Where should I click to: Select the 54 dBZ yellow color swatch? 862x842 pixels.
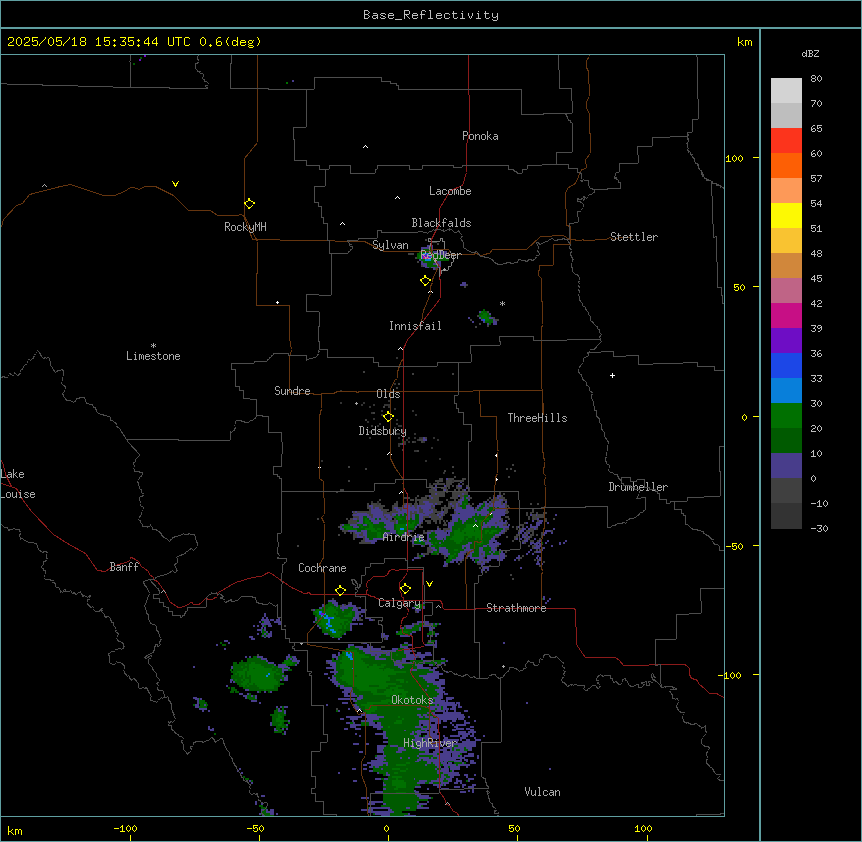point(786,215)
